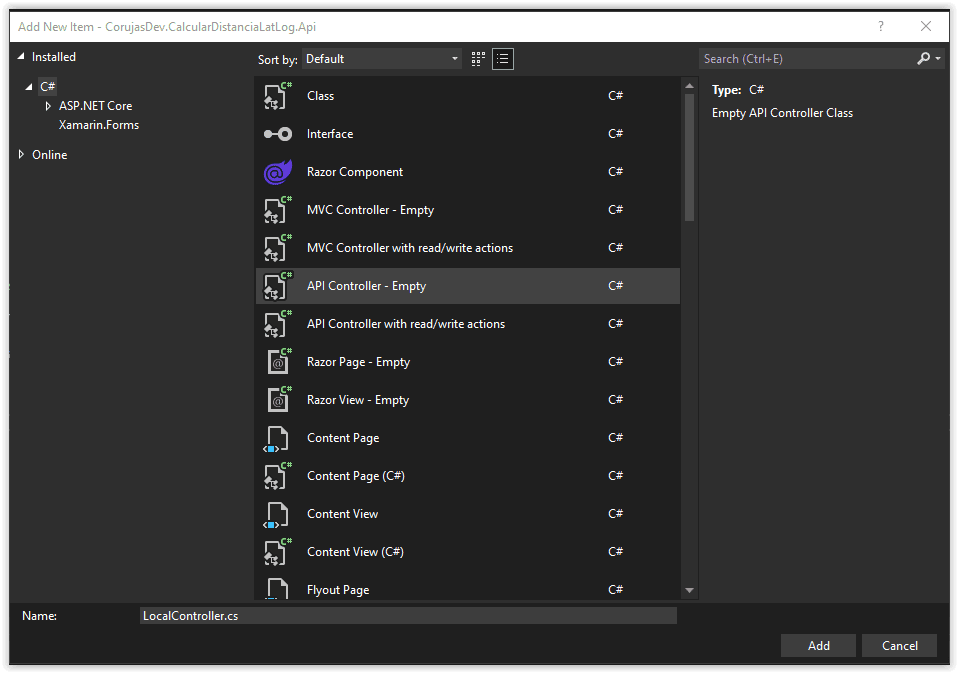Select the Online category label
The height and width of the screenshot is (673, 958).
(x=49, y=155)
